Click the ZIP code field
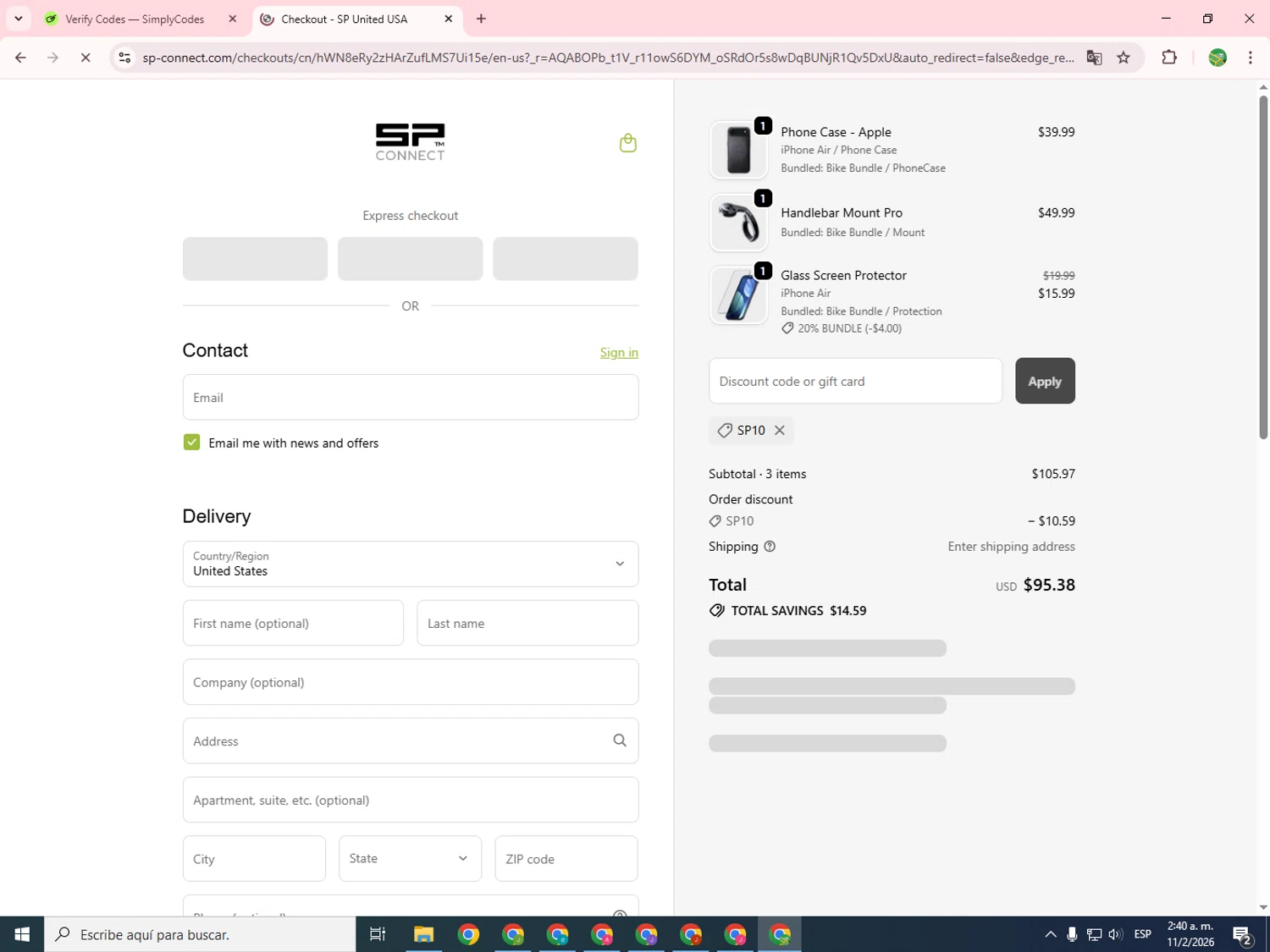This screenshot has height=952, width=1270. pos(566,858)
